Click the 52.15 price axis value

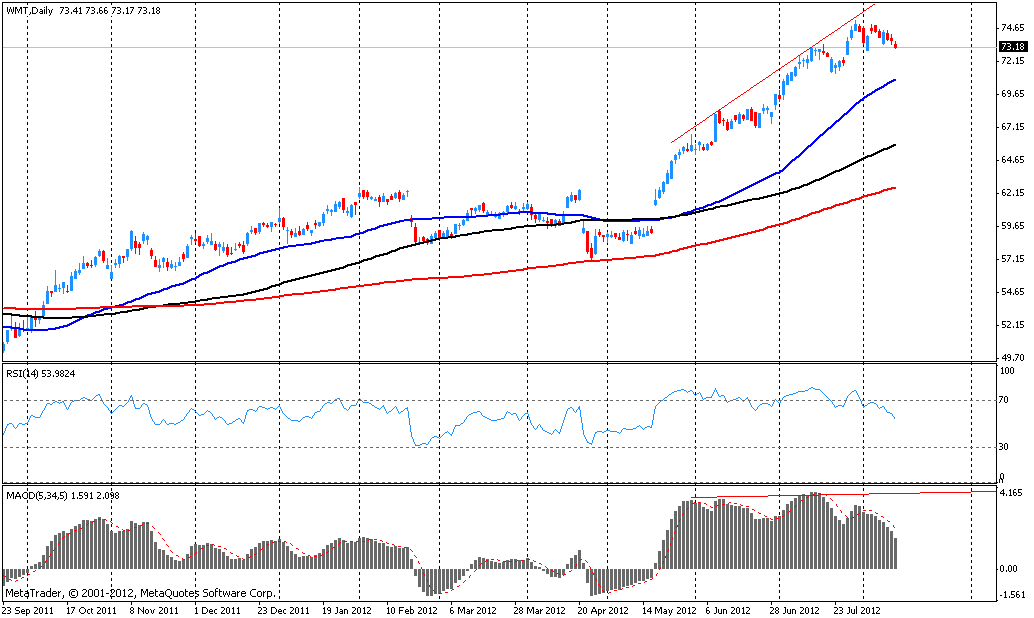pos(1012,324)
